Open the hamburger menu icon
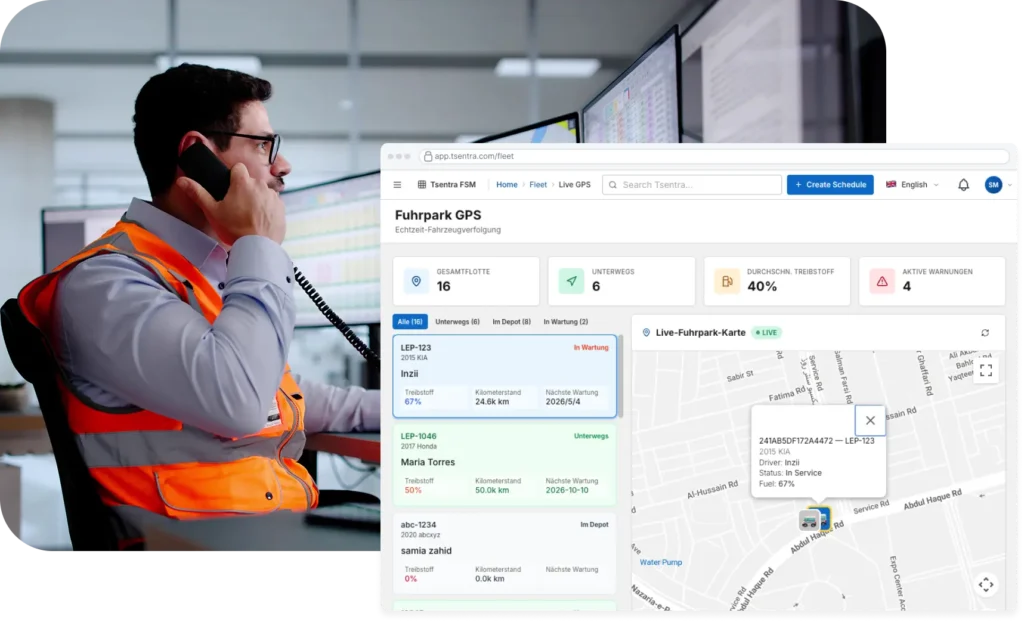 (397, 185)
